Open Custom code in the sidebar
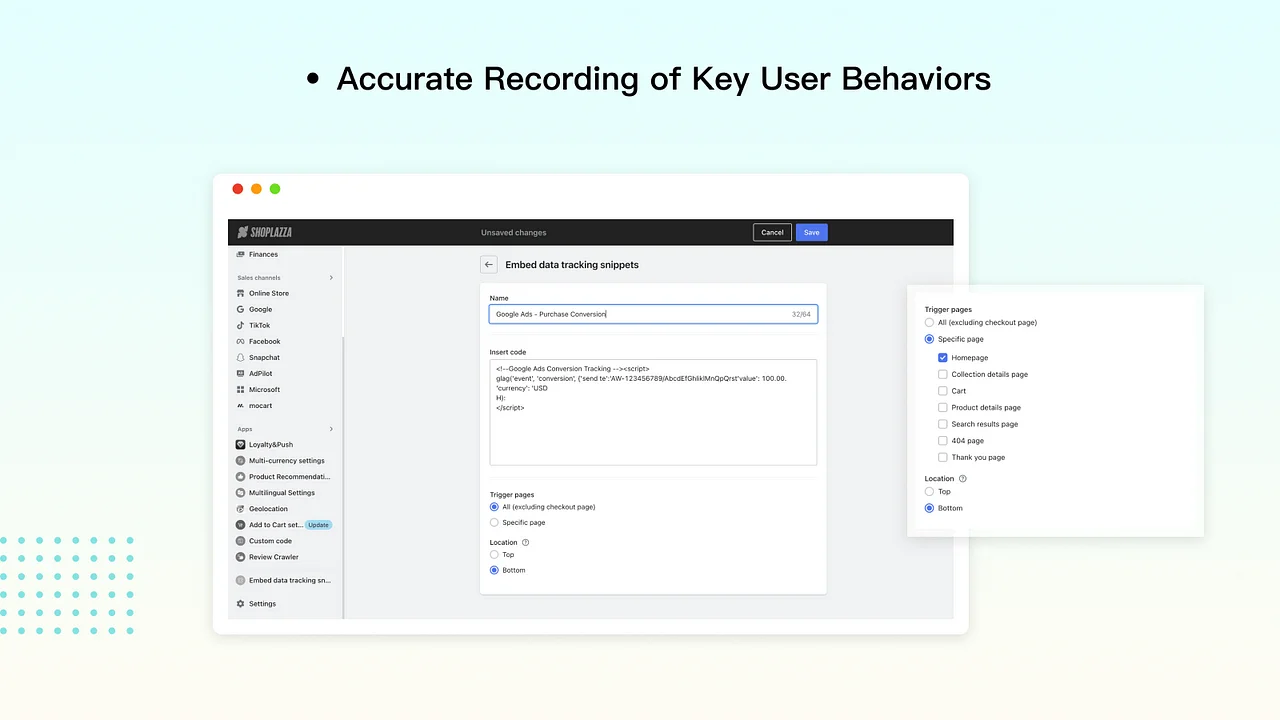Viewport: 1280px width, 720px height. tap(270, 541)
